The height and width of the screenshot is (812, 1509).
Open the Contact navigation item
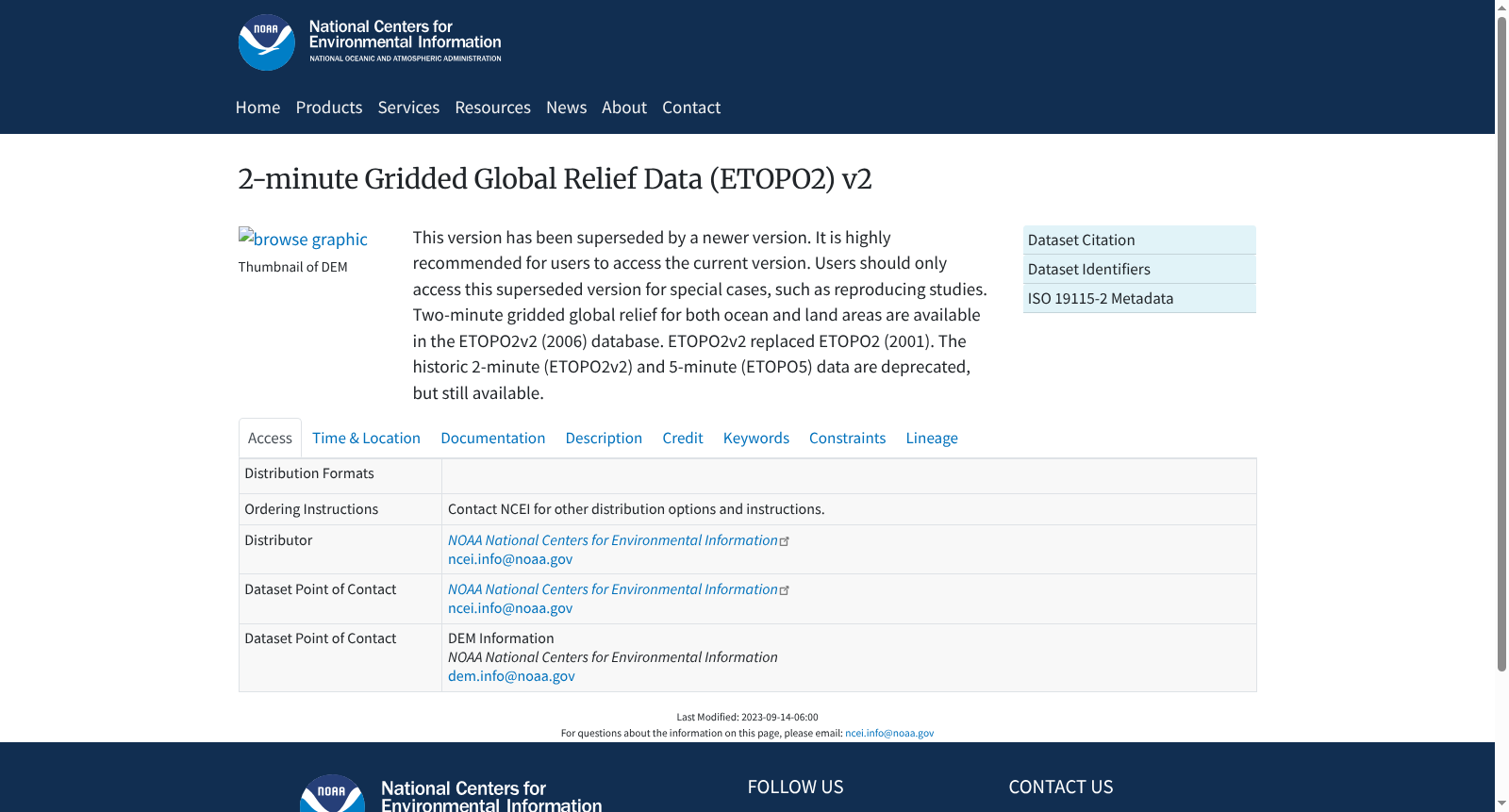point(691,108)
